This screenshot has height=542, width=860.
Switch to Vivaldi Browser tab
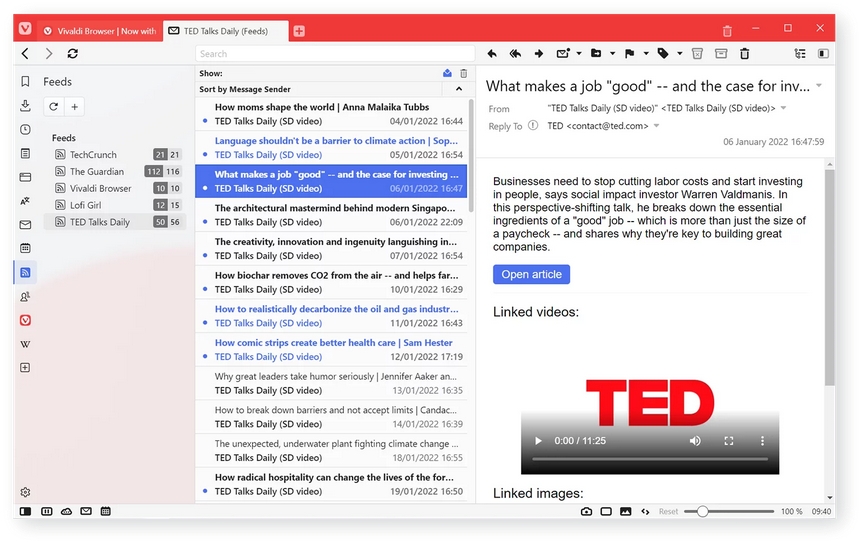[100, 31]
